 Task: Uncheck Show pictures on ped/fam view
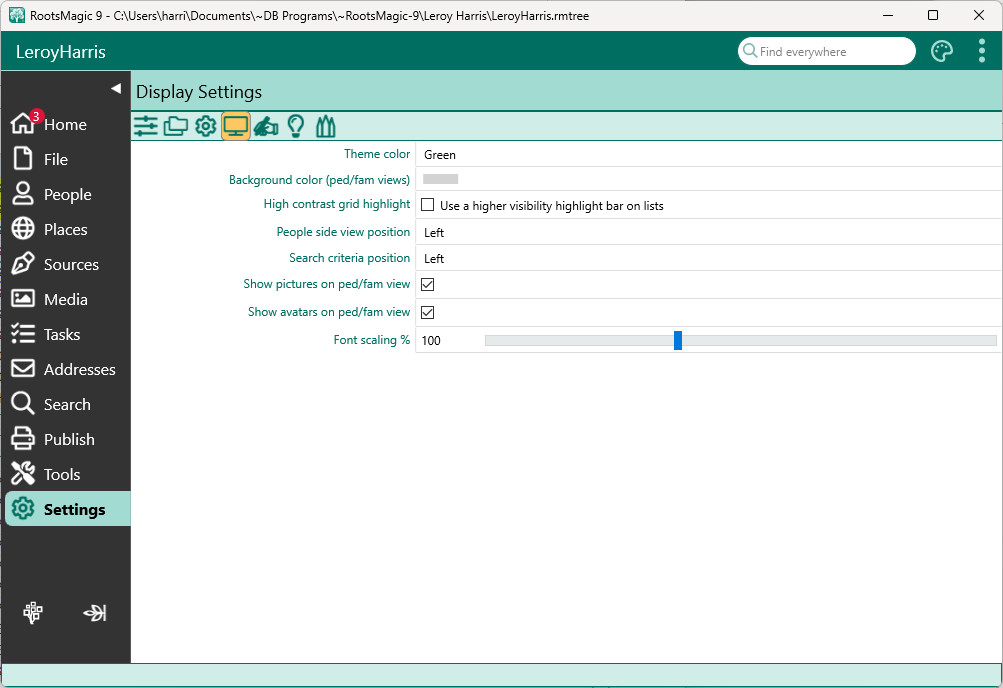click(428, 285)
